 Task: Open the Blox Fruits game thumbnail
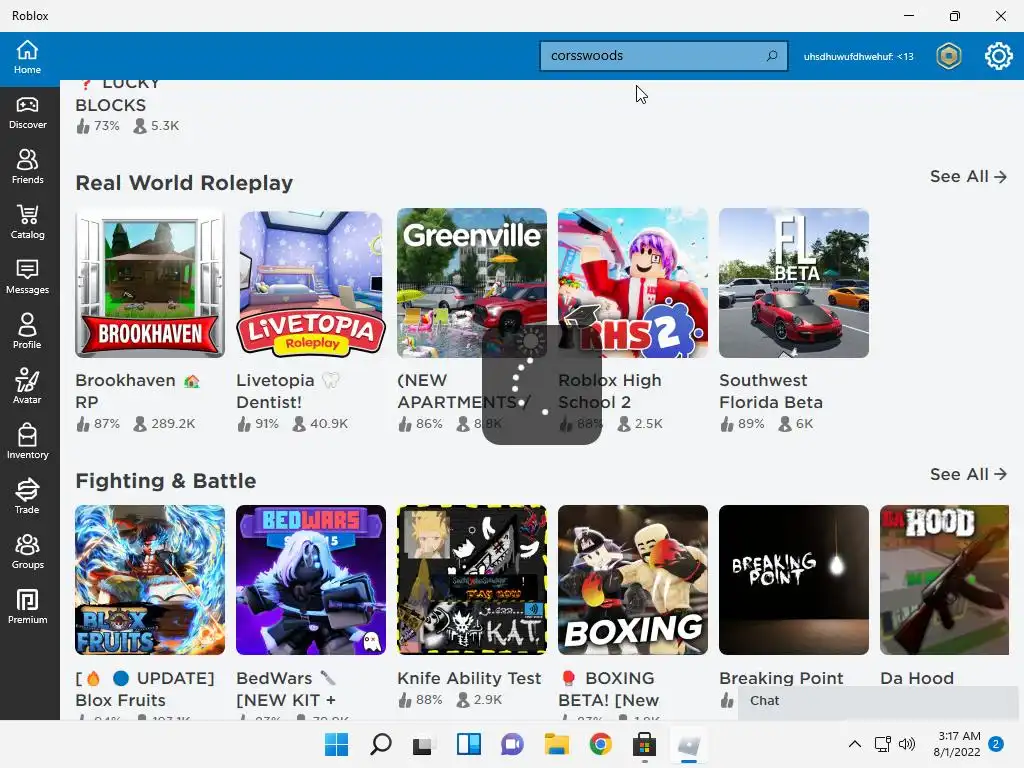tap(150, 580)
